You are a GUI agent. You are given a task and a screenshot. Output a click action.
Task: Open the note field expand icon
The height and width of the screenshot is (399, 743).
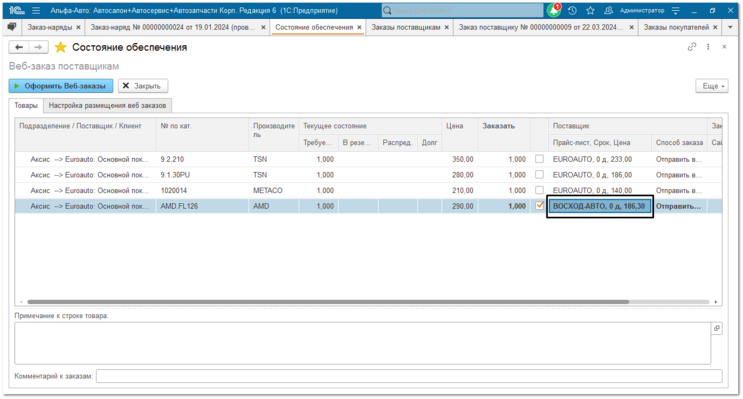click(x=717, y=328)
